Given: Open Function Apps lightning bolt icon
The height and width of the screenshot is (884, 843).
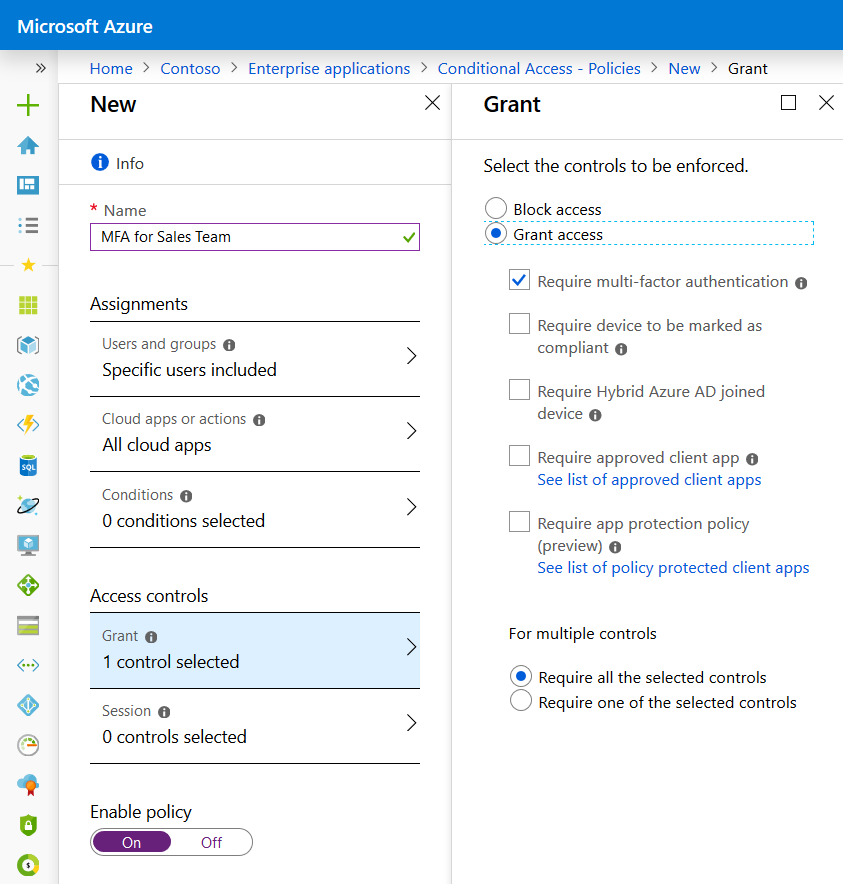Looking at the screenshot, I should (x=28, y=425).
